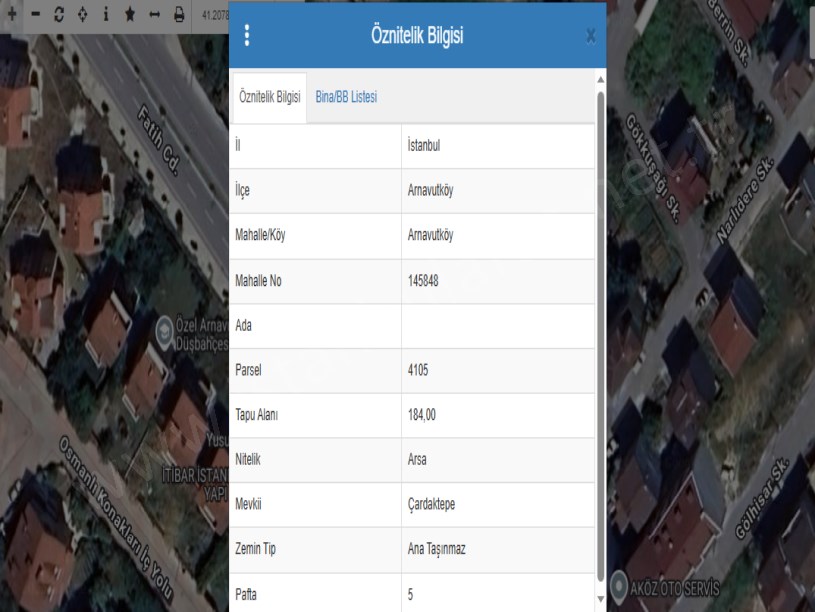The image size is (815, 612).
Task: Click the zoom in plus icon
Action: (x=12, y=16)
